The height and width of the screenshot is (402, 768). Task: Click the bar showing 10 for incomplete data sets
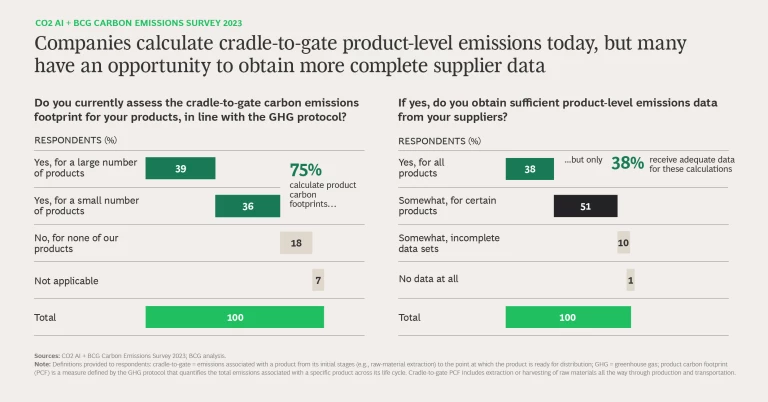pyautogui.click(x=624, y=243)
